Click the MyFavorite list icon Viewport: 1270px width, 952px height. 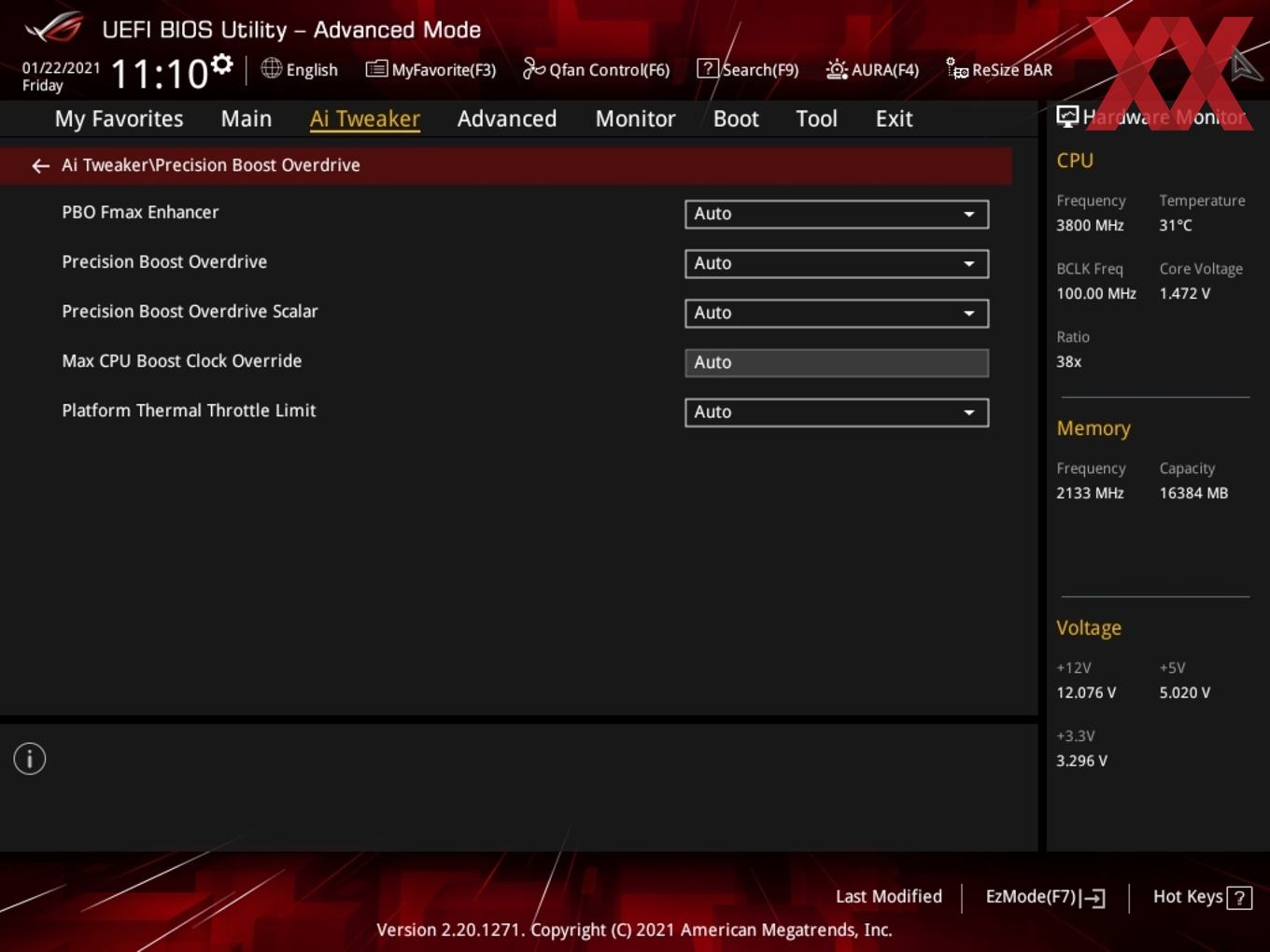coord(376,69)
